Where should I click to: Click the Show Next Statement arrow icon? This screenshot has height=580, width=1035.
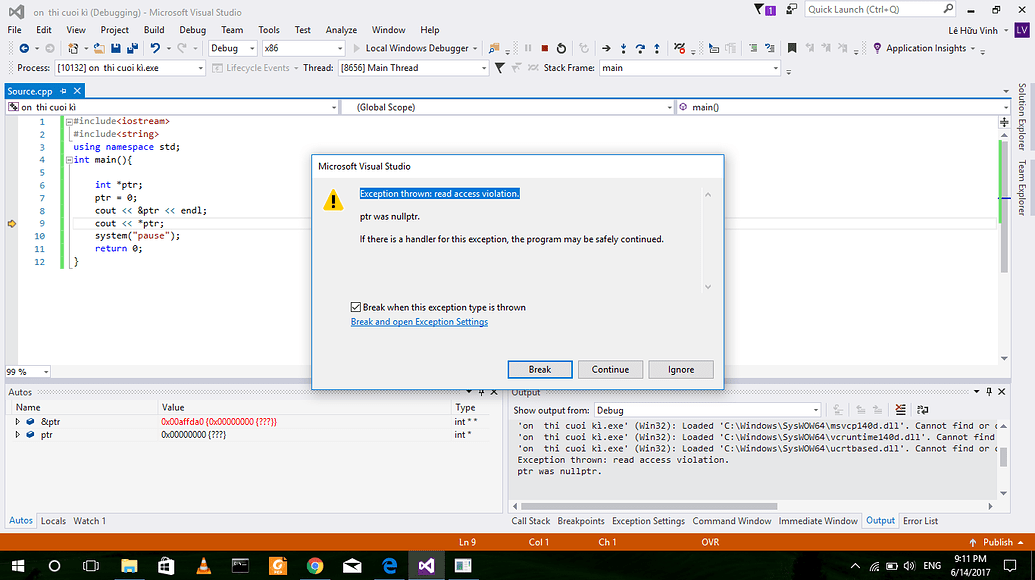[x=604, y=47]
